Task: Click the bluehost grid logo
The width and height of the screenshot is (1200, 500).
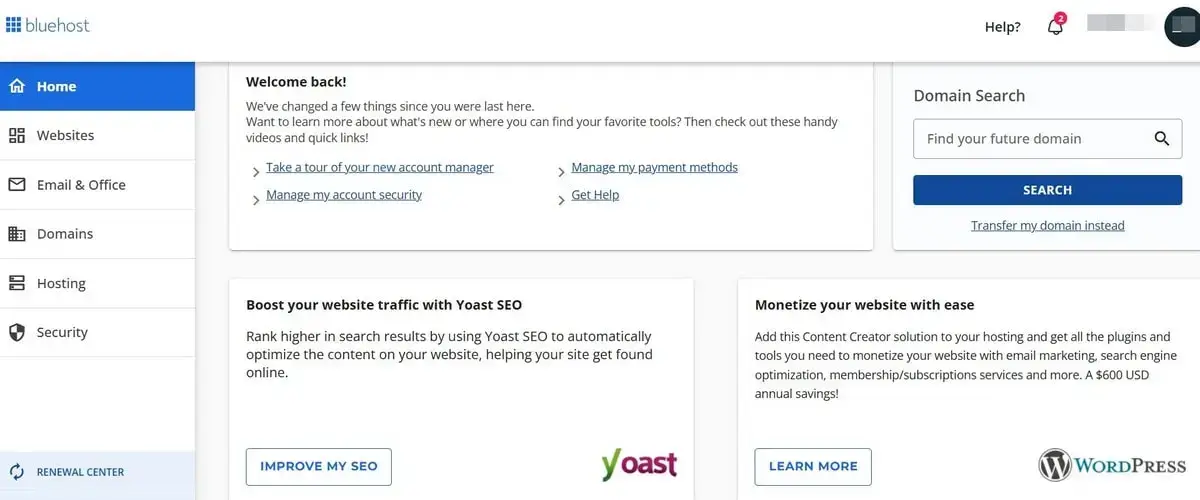Action: (x=13, y=24)
